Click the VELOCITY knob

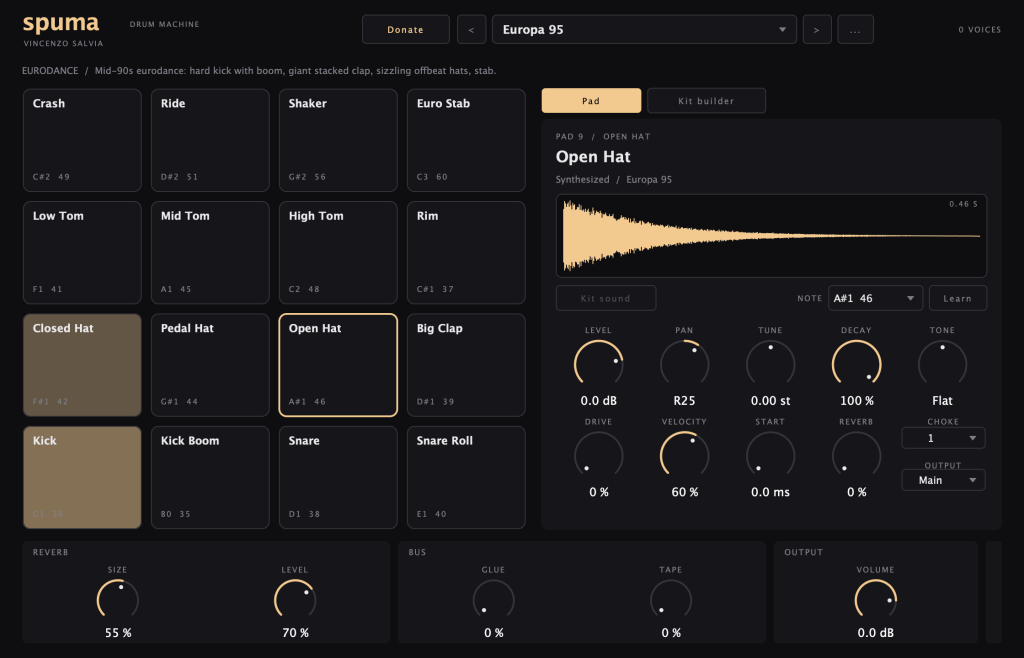click(x=684, y=455)
